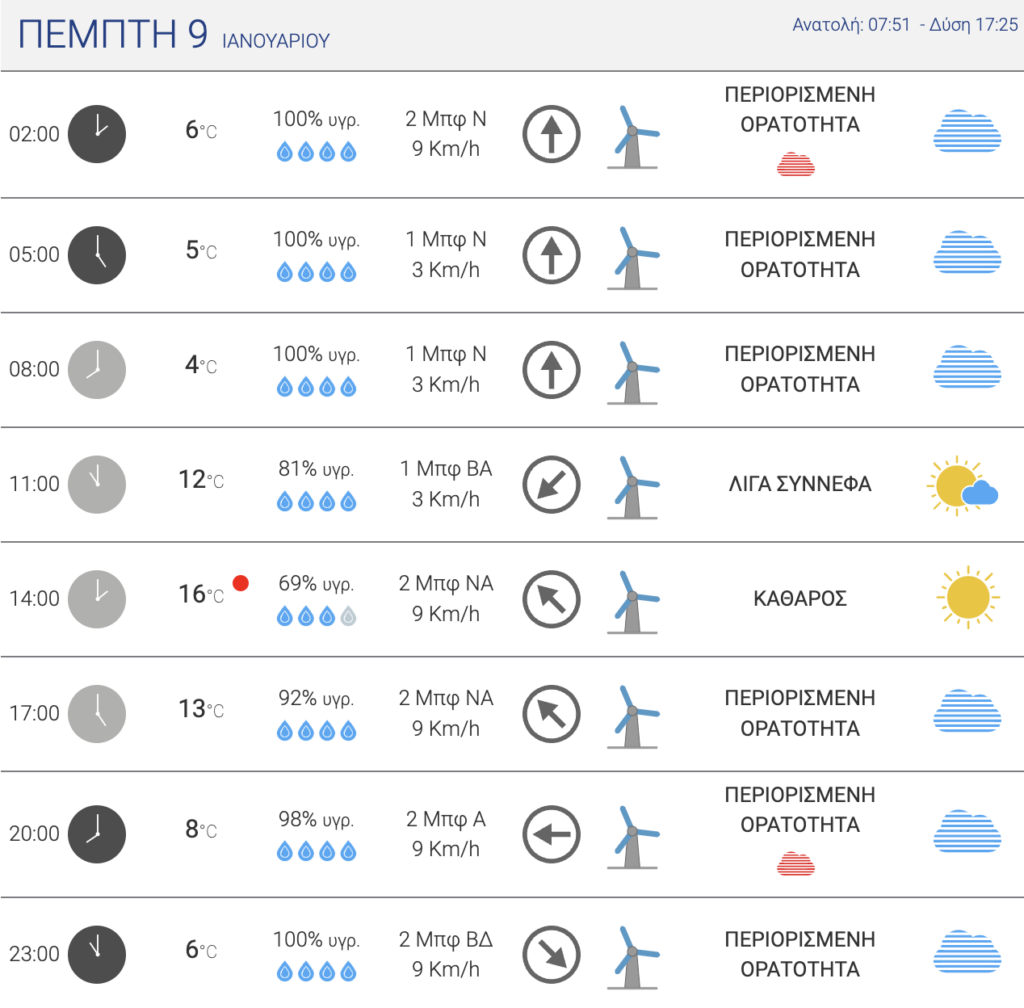
Task: Click the red dot next to 16°C
Action: [x=240, y=582]
